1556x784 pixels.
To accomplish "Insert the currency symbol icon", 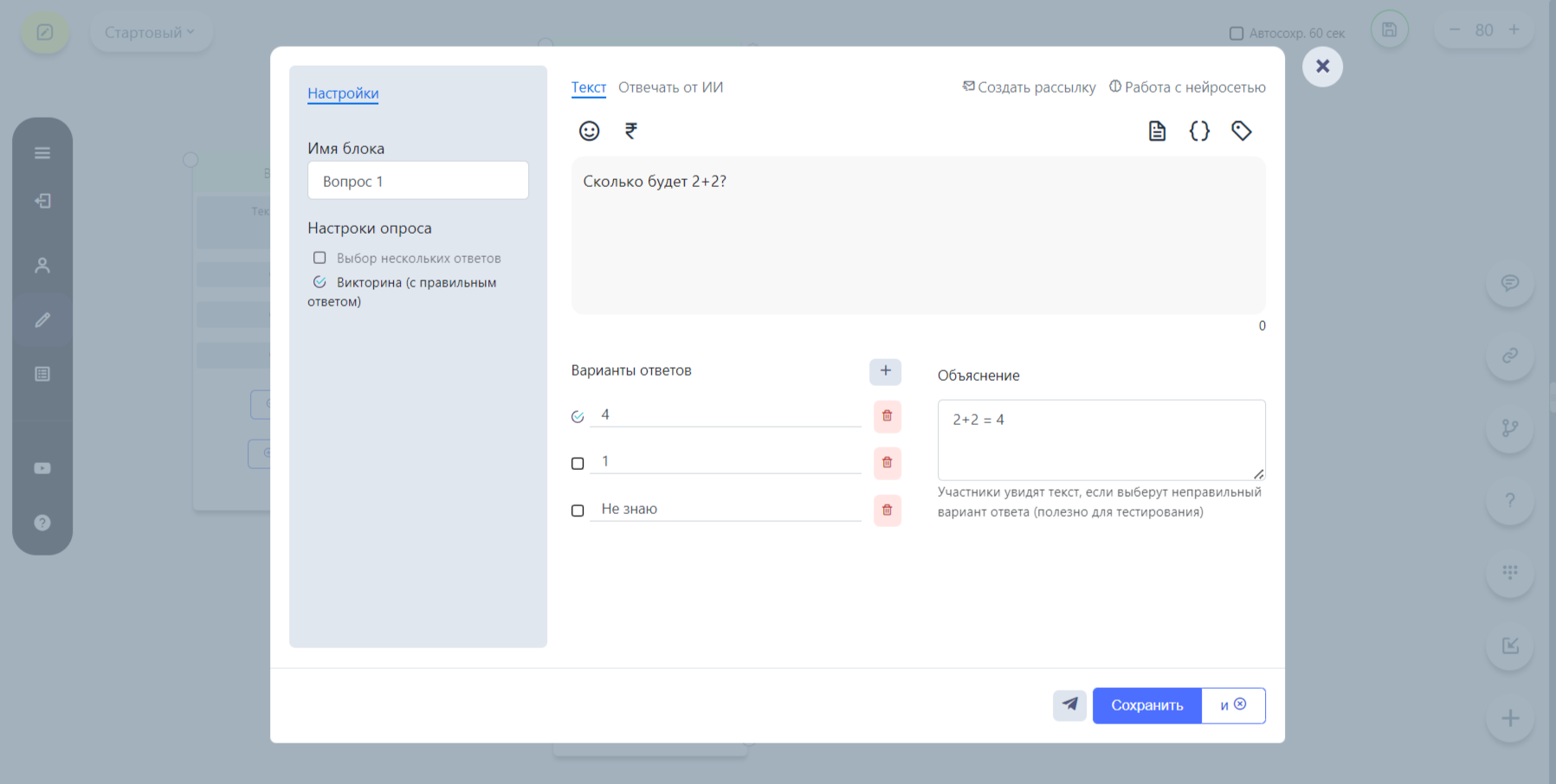I will tap(631, 131).
